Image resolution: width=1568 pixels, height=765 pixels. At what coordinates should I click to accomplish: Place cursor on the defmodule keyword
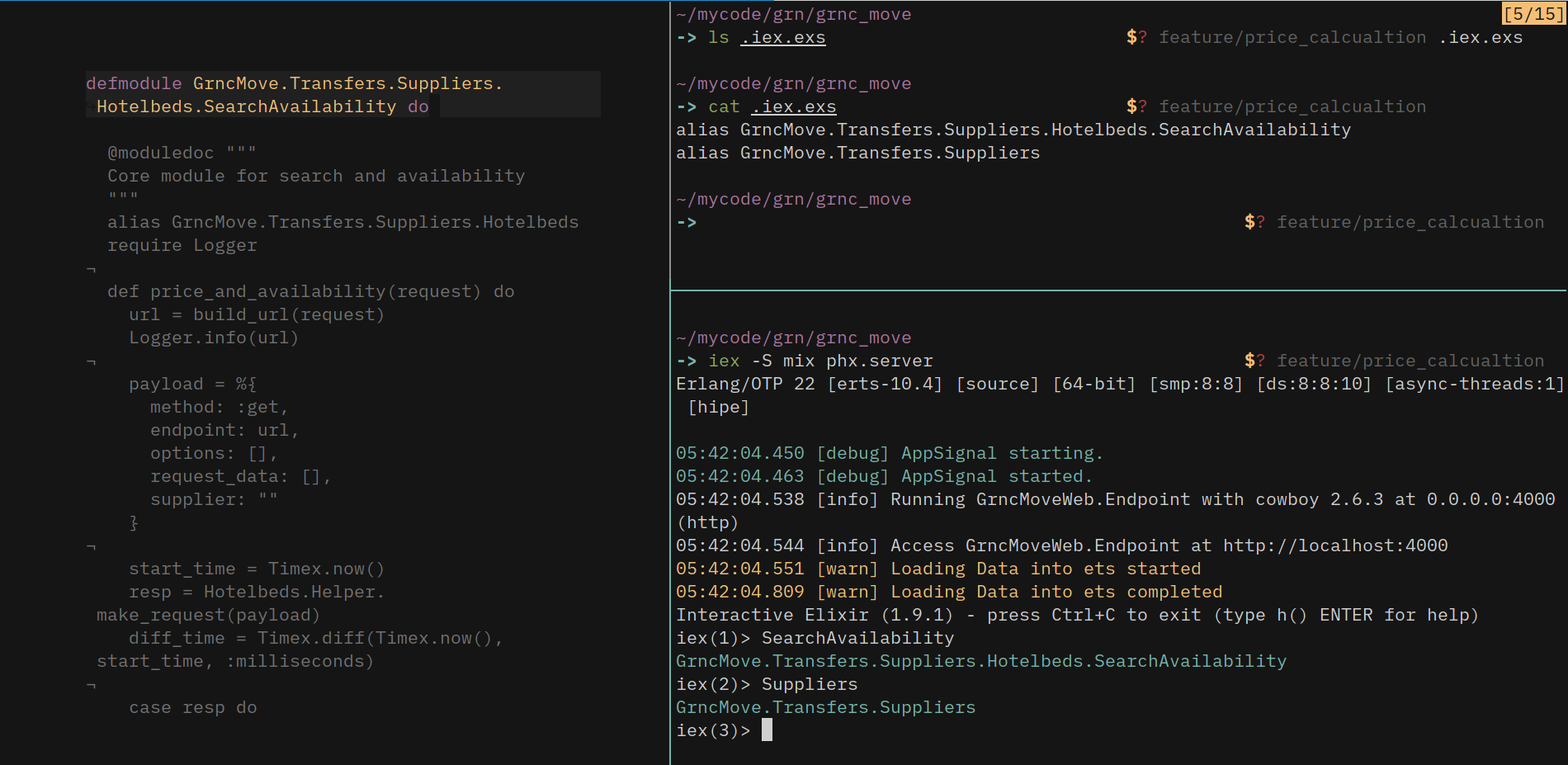134,84
